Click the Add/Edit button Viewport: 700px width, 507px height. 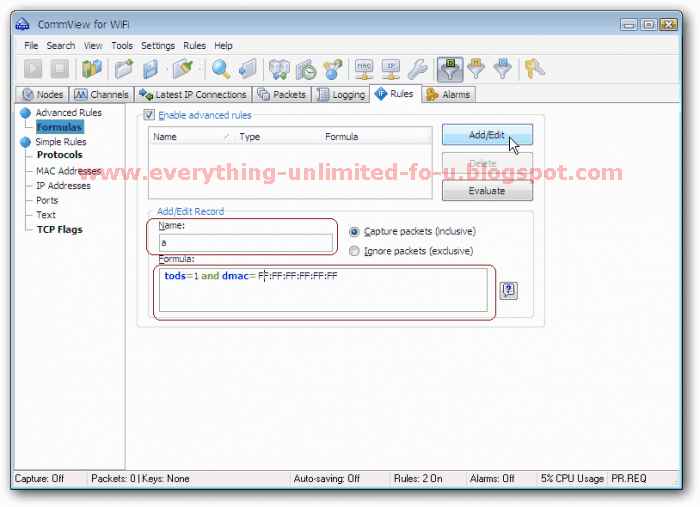[487, 135]
